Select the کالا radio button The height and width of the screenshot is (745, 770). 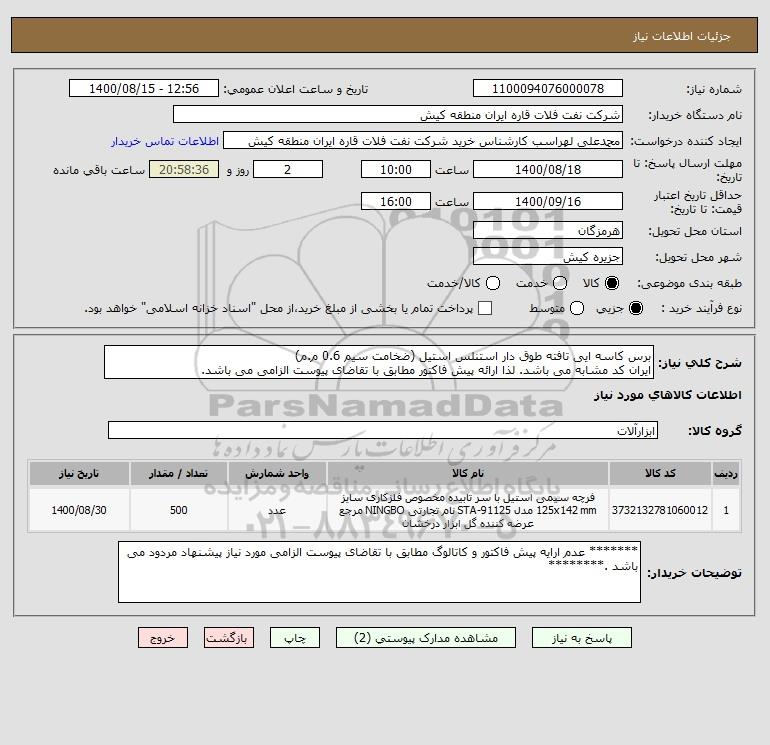612,283
